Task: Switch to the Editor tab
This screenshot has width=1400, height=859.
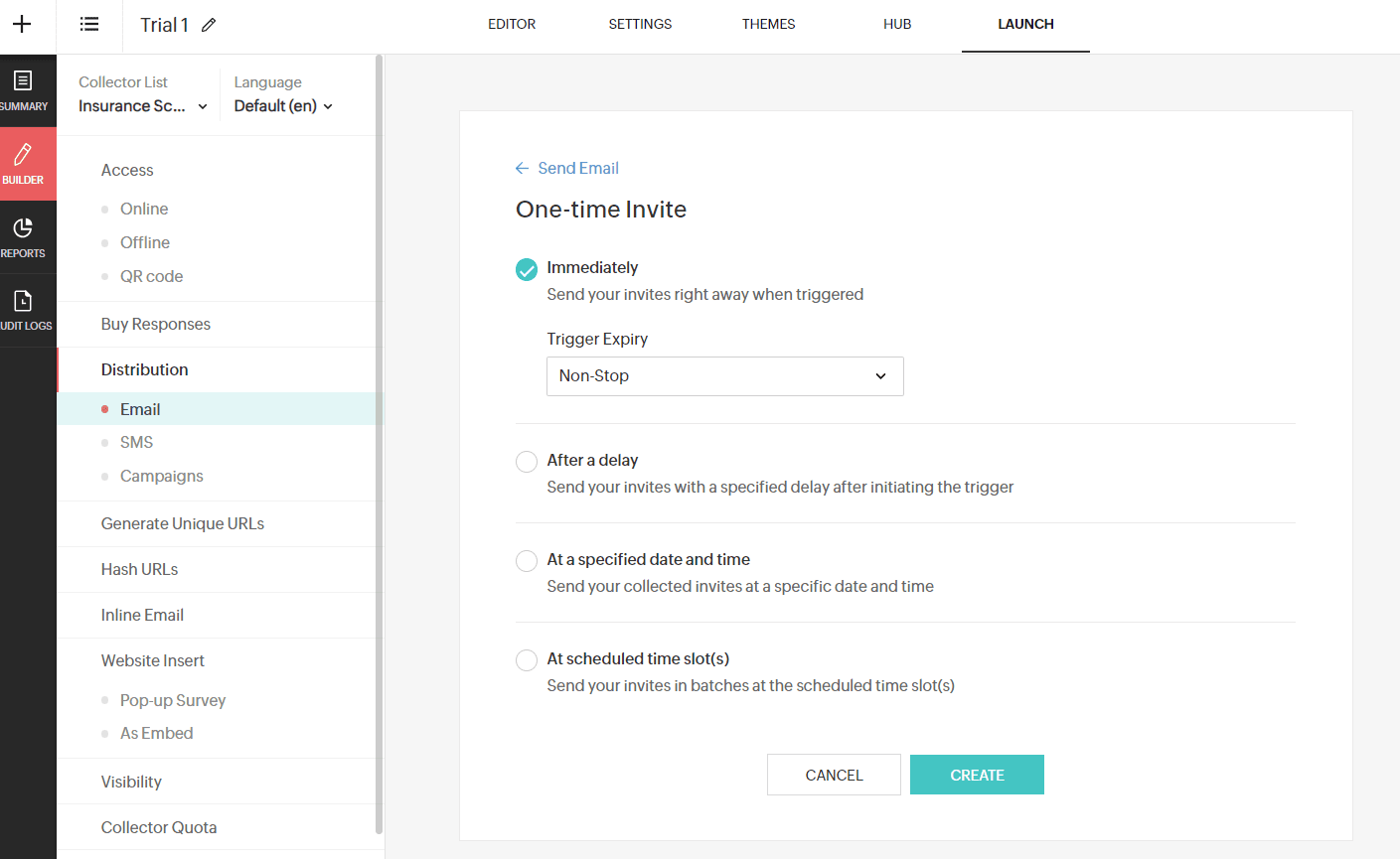Action: click(x=512, y=24)
